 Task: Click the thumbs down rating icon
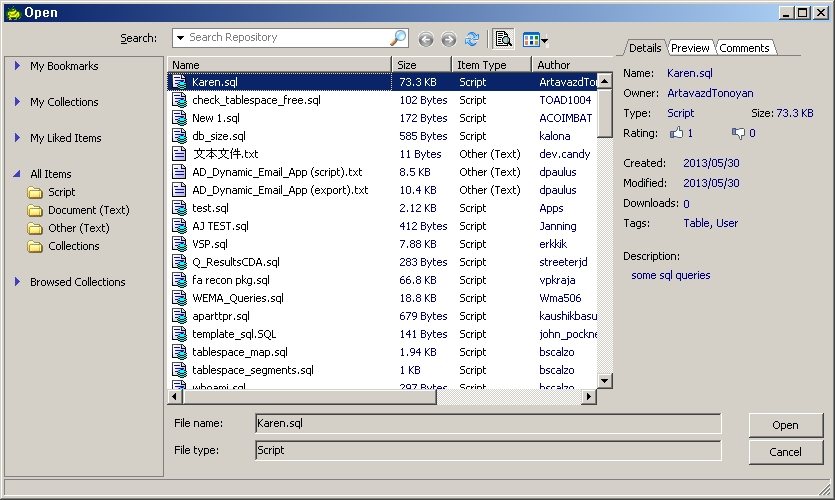pyautogui.click(x=738, y=132)
